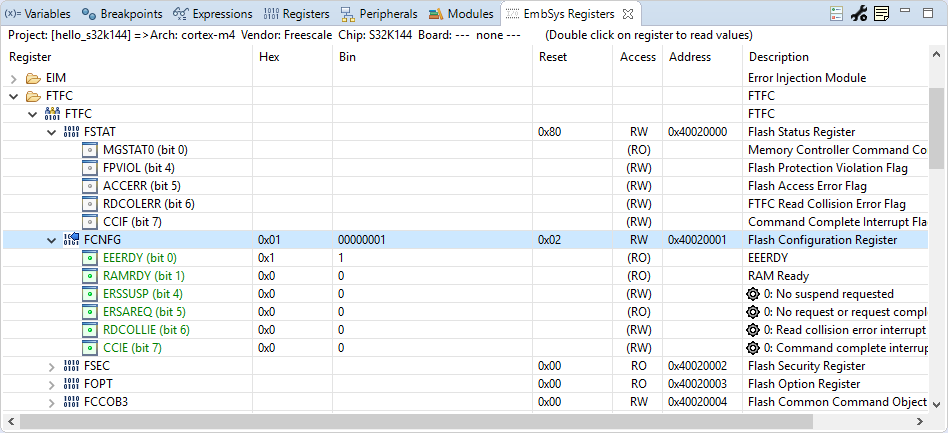Click the MGSTAT0 bit field icon
Image resolution: width=948 pixels, height=433 pixels.
click(89, 150)
